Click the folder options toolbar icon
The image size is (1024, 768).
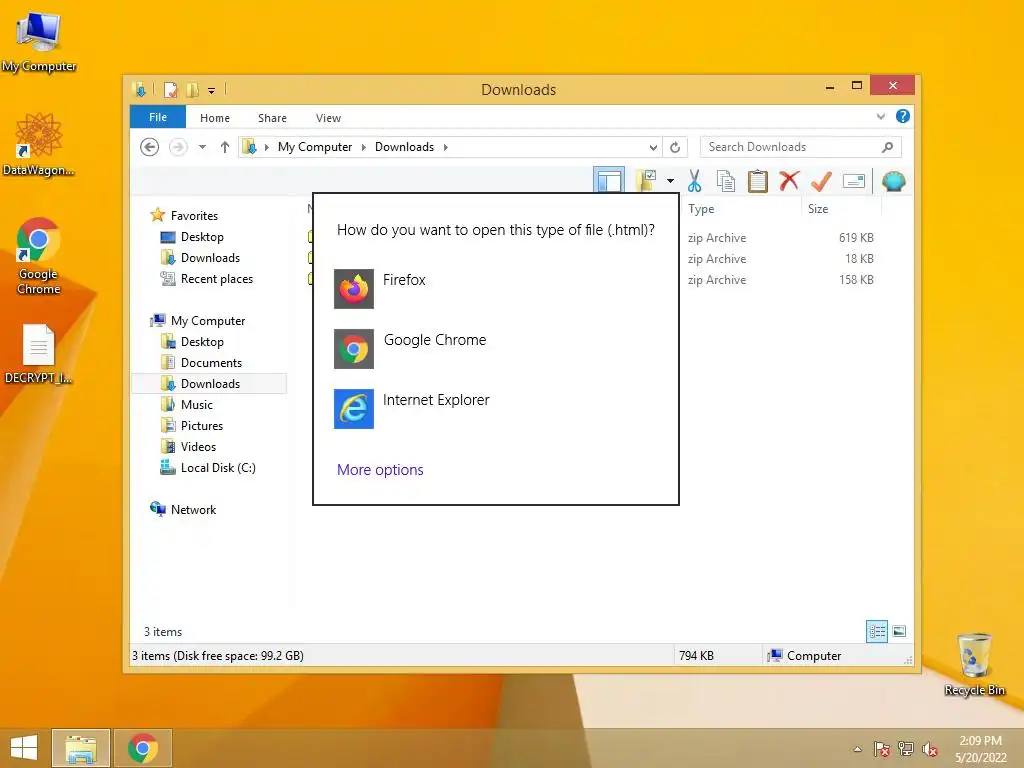pyautogui.click(x=647, y=181)
